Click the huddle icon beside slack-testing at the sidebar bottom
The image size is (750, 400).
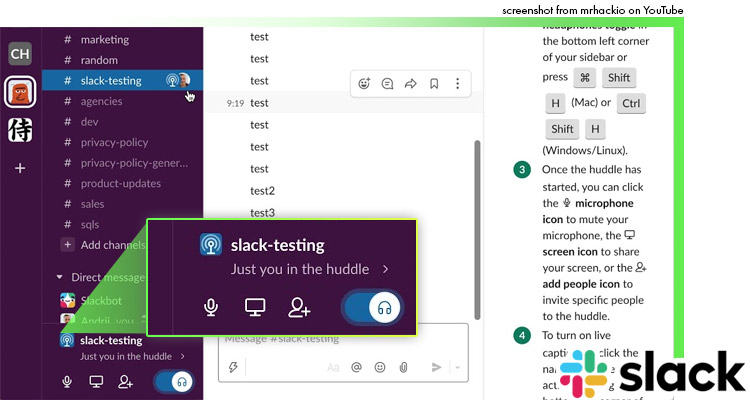(67, 340)
